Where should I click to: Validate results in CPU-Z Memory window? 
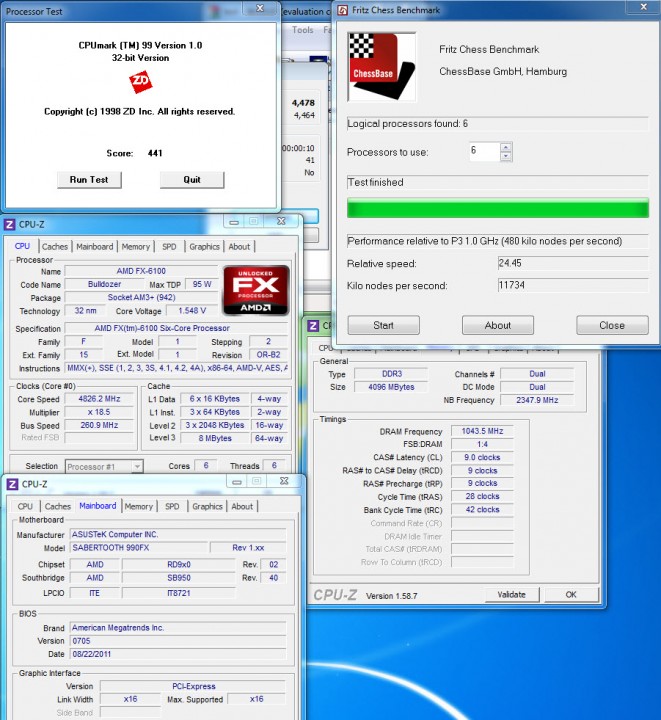(511, 595)
